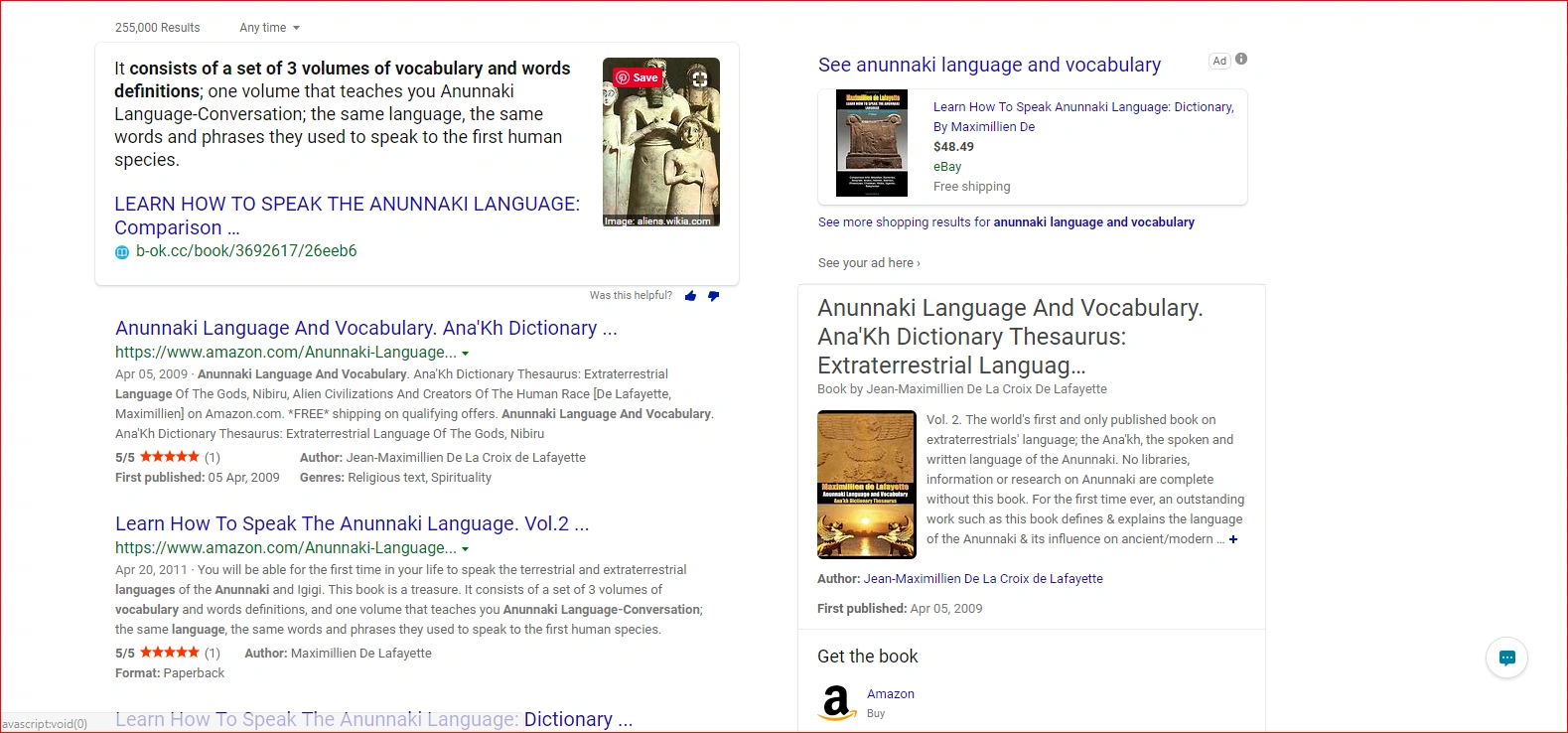1568x733 pixels.
Task: Open the chat feedback bubble icon
Action: 1506,658
